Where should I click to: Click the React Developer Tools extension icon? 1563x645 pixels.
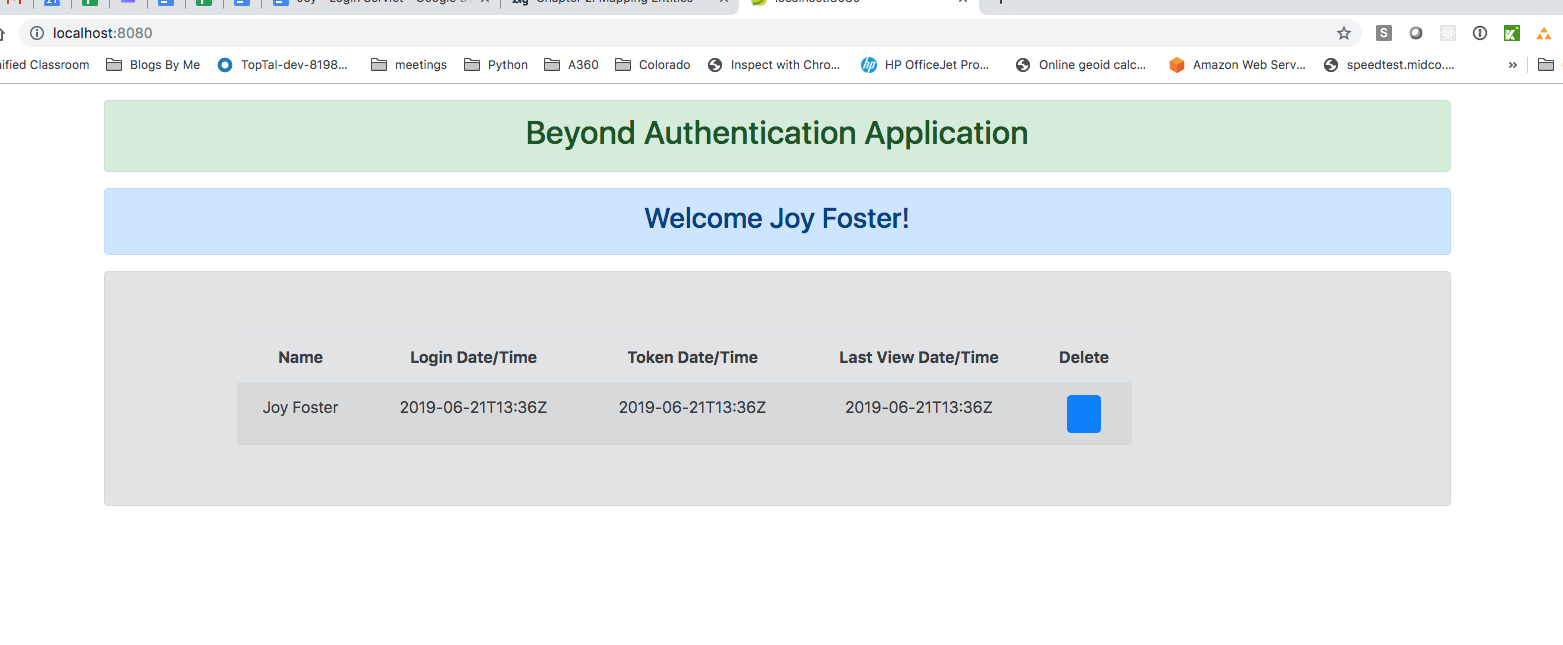click(1447, 33)
